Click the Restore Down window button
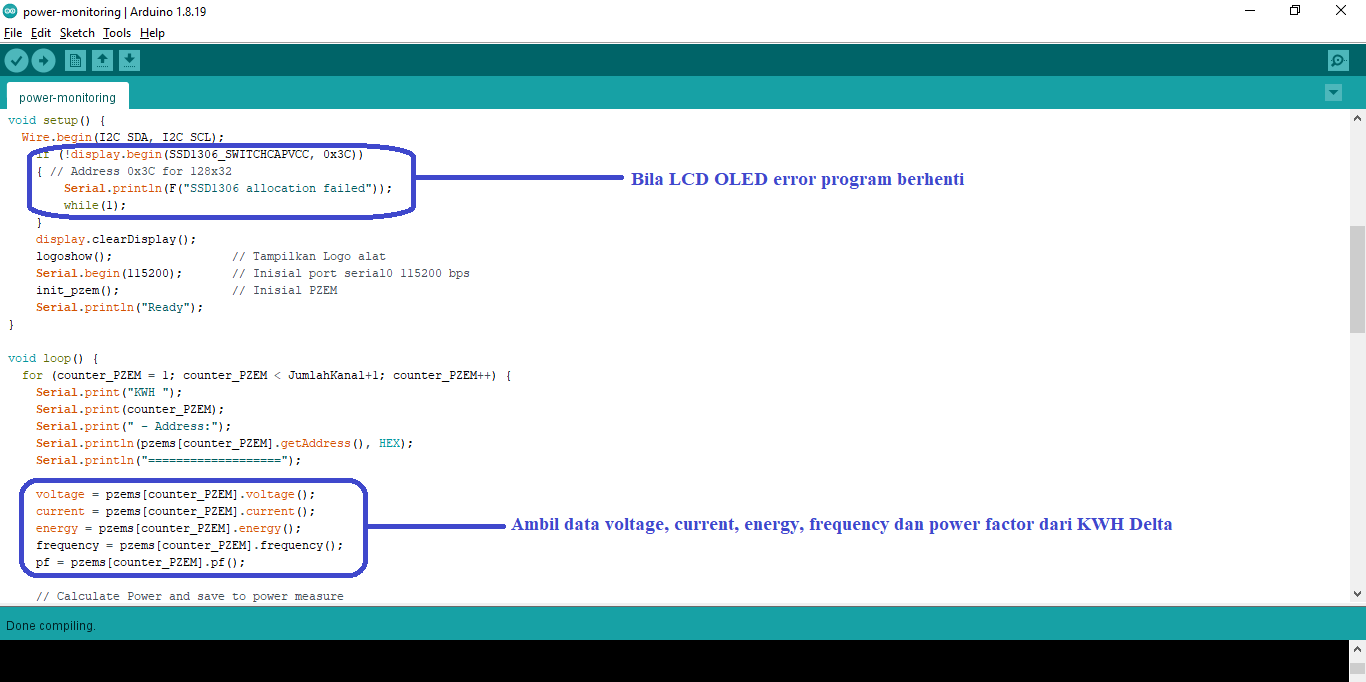The image size is (1366, 682). (1295, 11)
